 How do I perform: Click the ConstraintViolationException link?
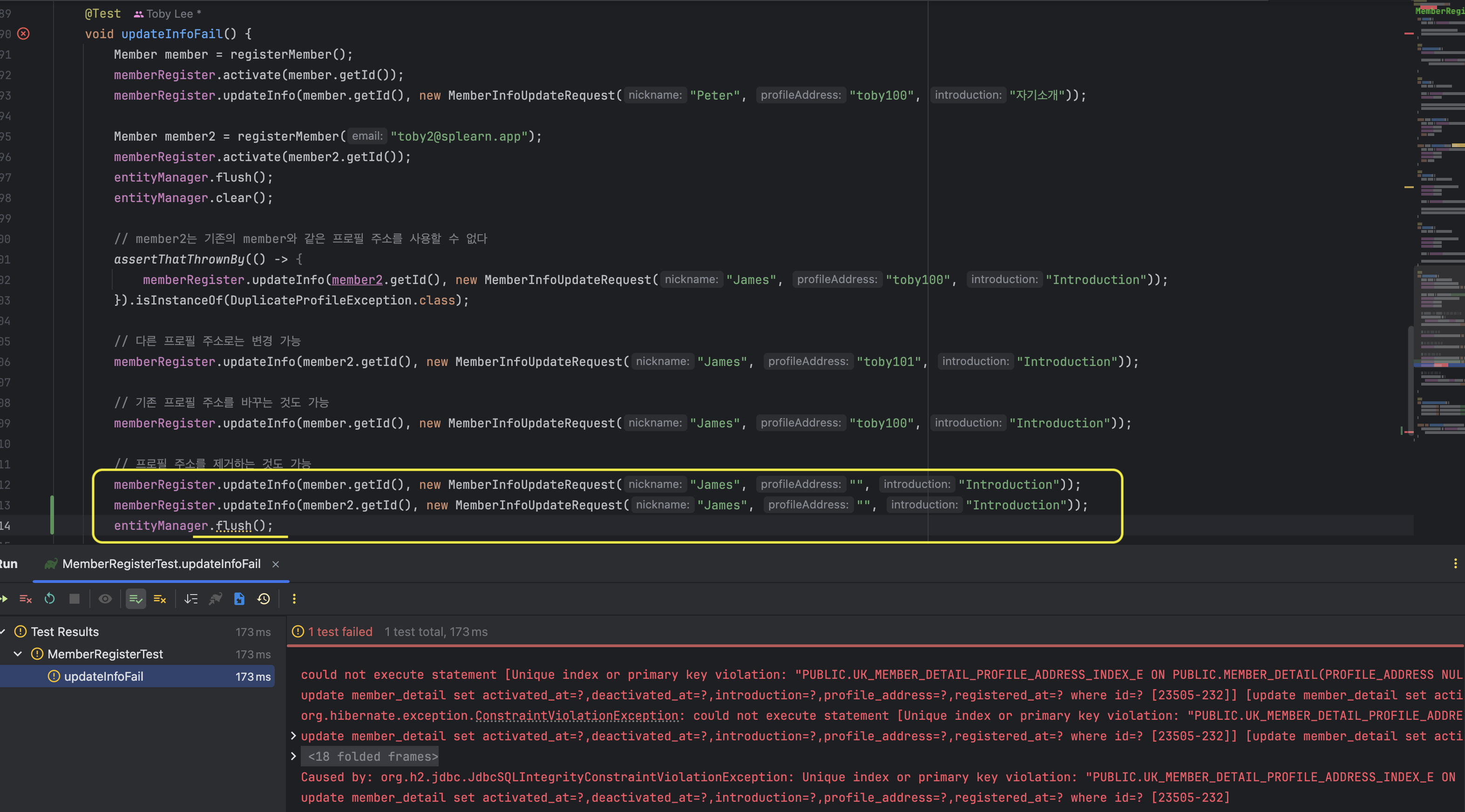pos(577,715)
